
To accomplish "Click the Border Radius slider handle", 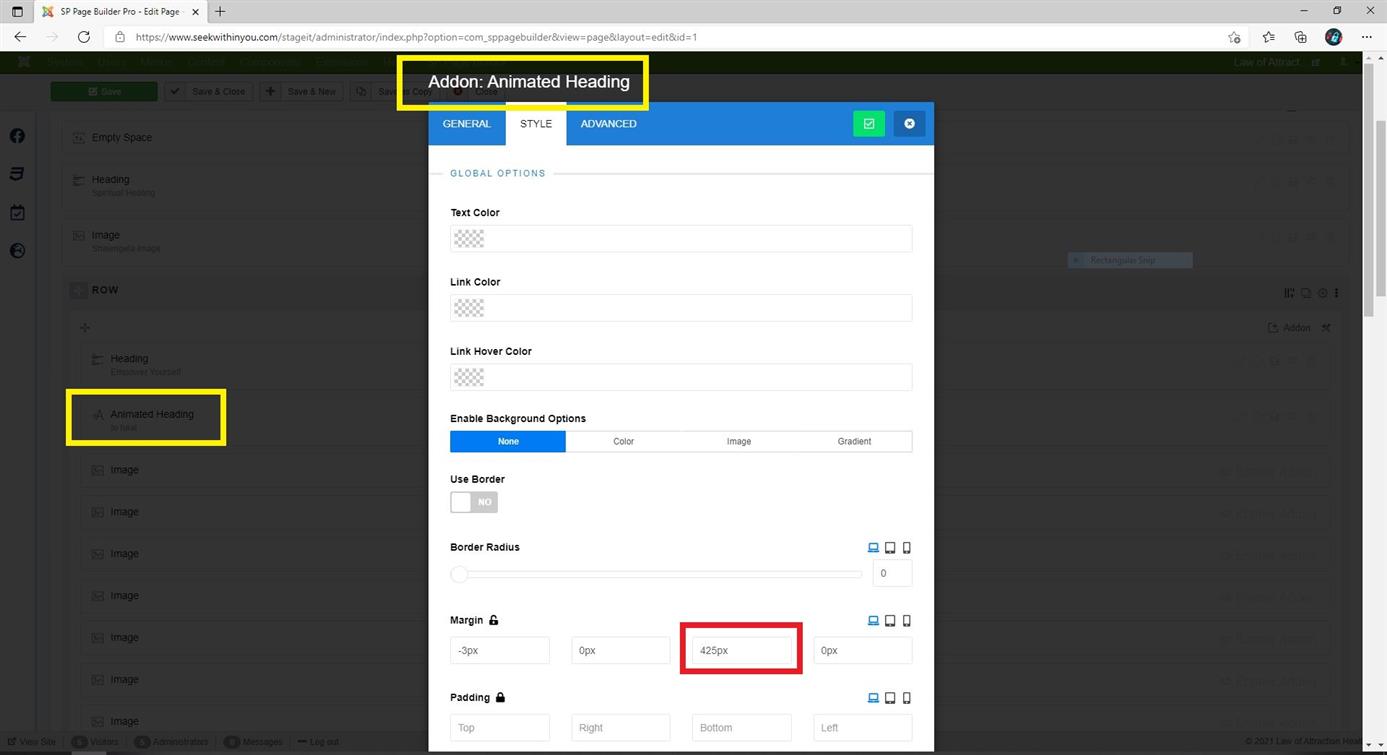I will coord(459,574).
